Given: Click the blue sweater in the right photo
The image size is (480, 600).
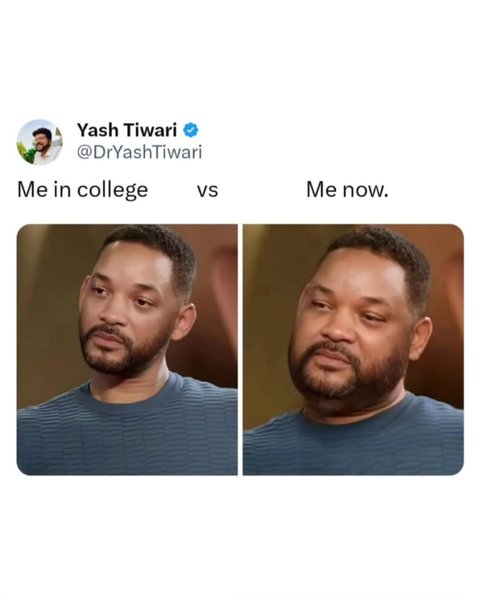Looking at the screenshot, I should 353,440.
